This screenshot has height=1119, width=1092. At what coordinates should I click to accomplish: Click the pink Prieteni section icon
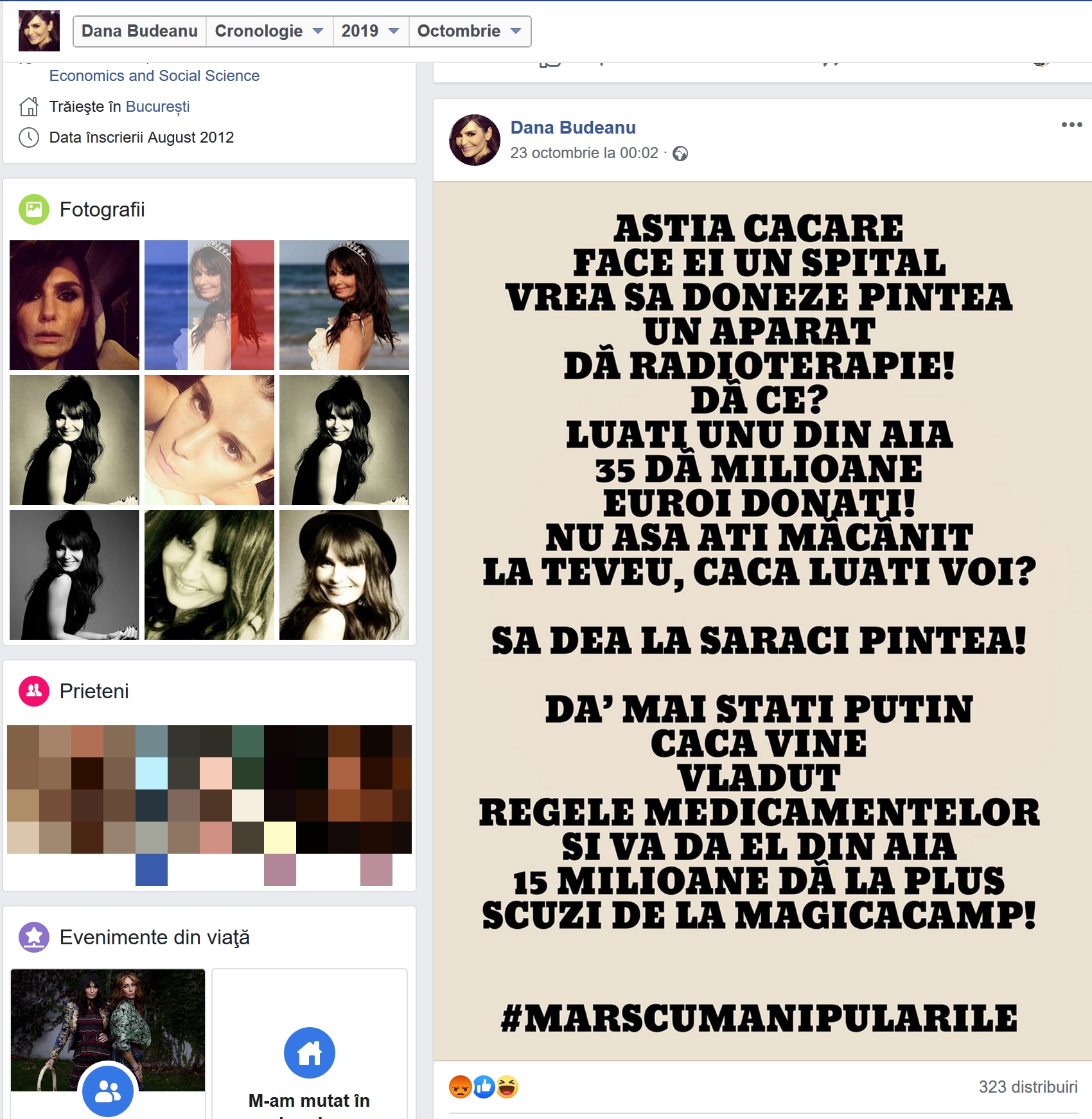34,691
